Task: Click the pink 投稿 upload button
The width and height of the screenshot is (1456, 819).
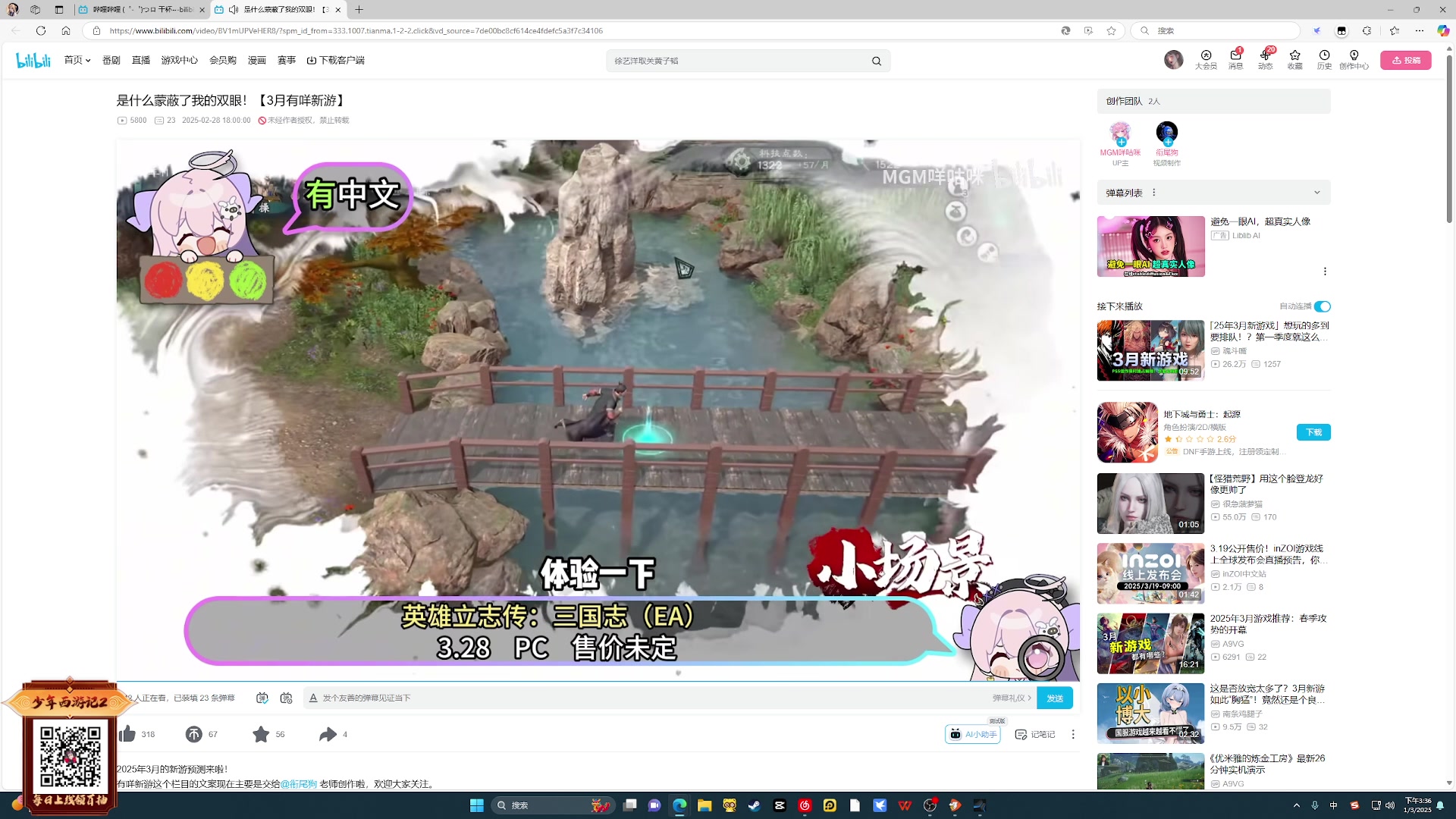Action: 1405,60
